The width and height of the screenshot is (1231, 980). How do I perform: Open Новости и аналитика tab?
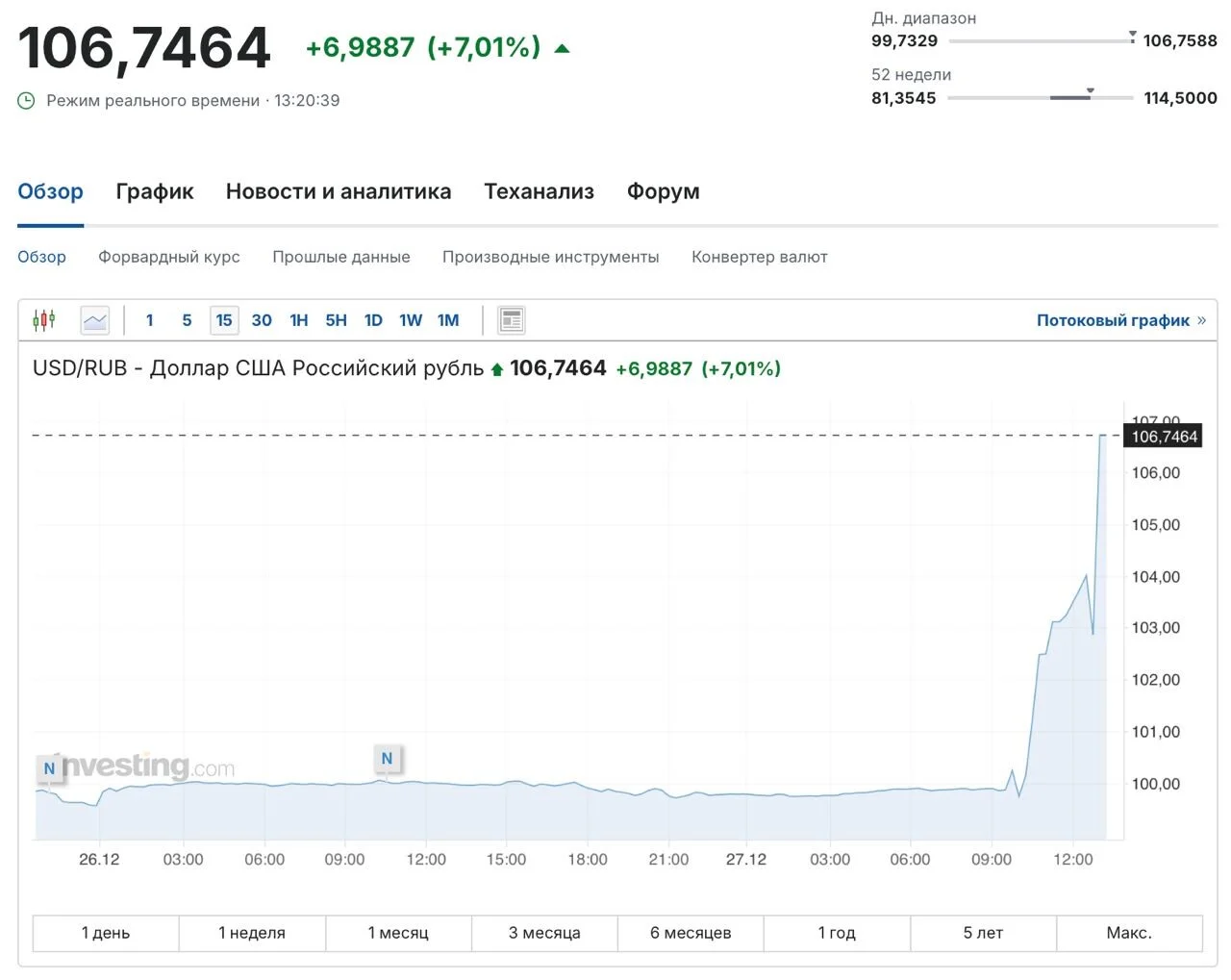tap(339, 191)
